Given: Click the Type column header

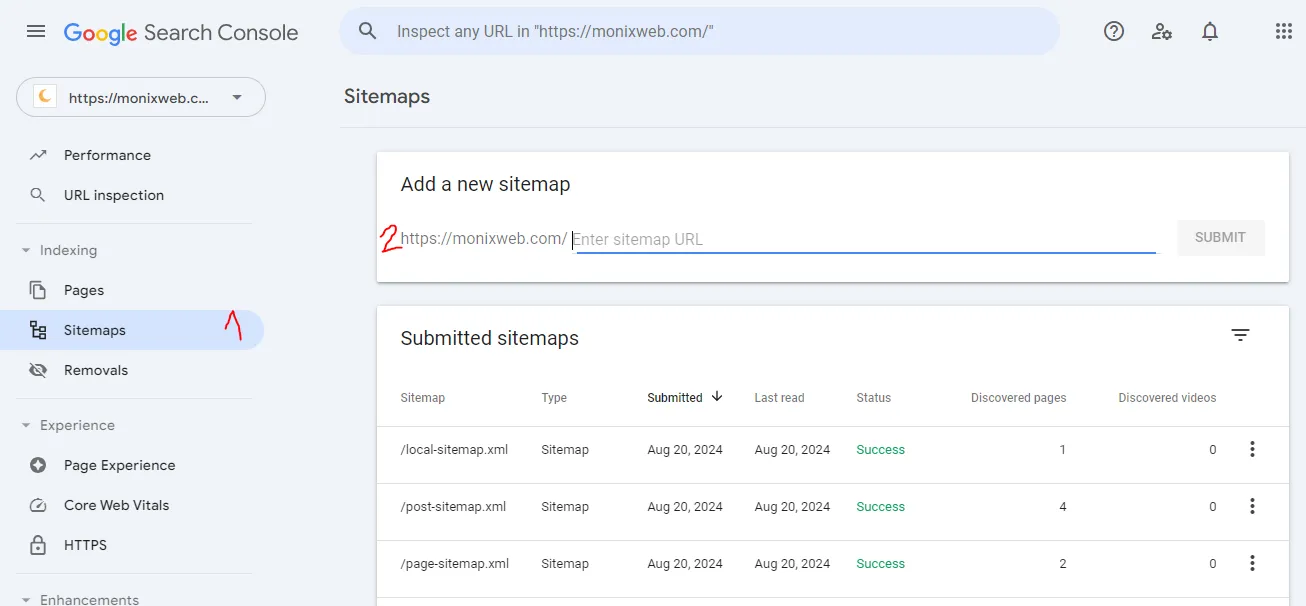Looking at the screenshot, I should click(x=554, y=398).
